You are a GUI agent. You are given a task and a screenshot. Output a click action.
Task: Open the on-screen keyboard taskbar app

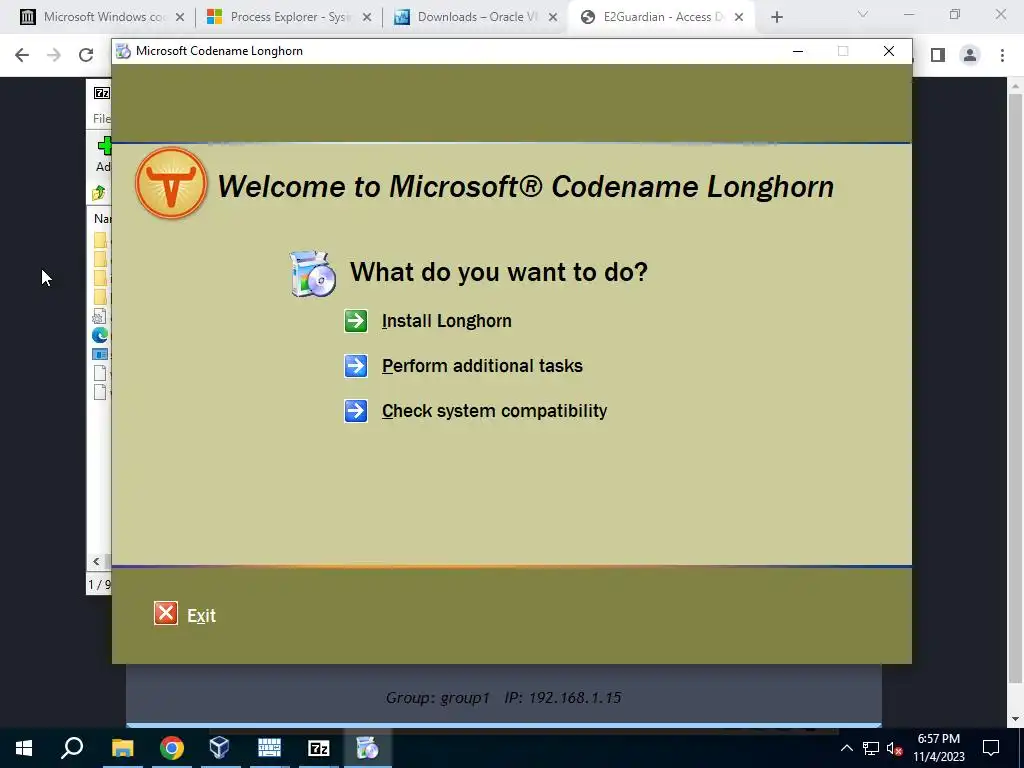269,748
